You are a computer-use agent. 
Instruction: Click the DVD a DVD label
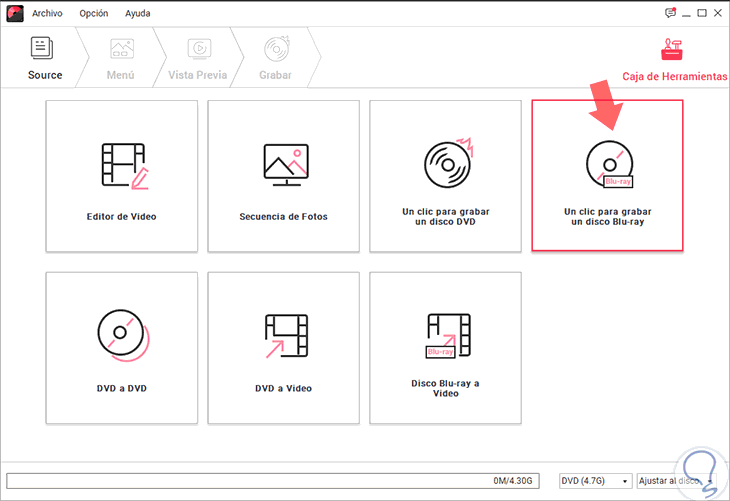click(x=122, y=388)
